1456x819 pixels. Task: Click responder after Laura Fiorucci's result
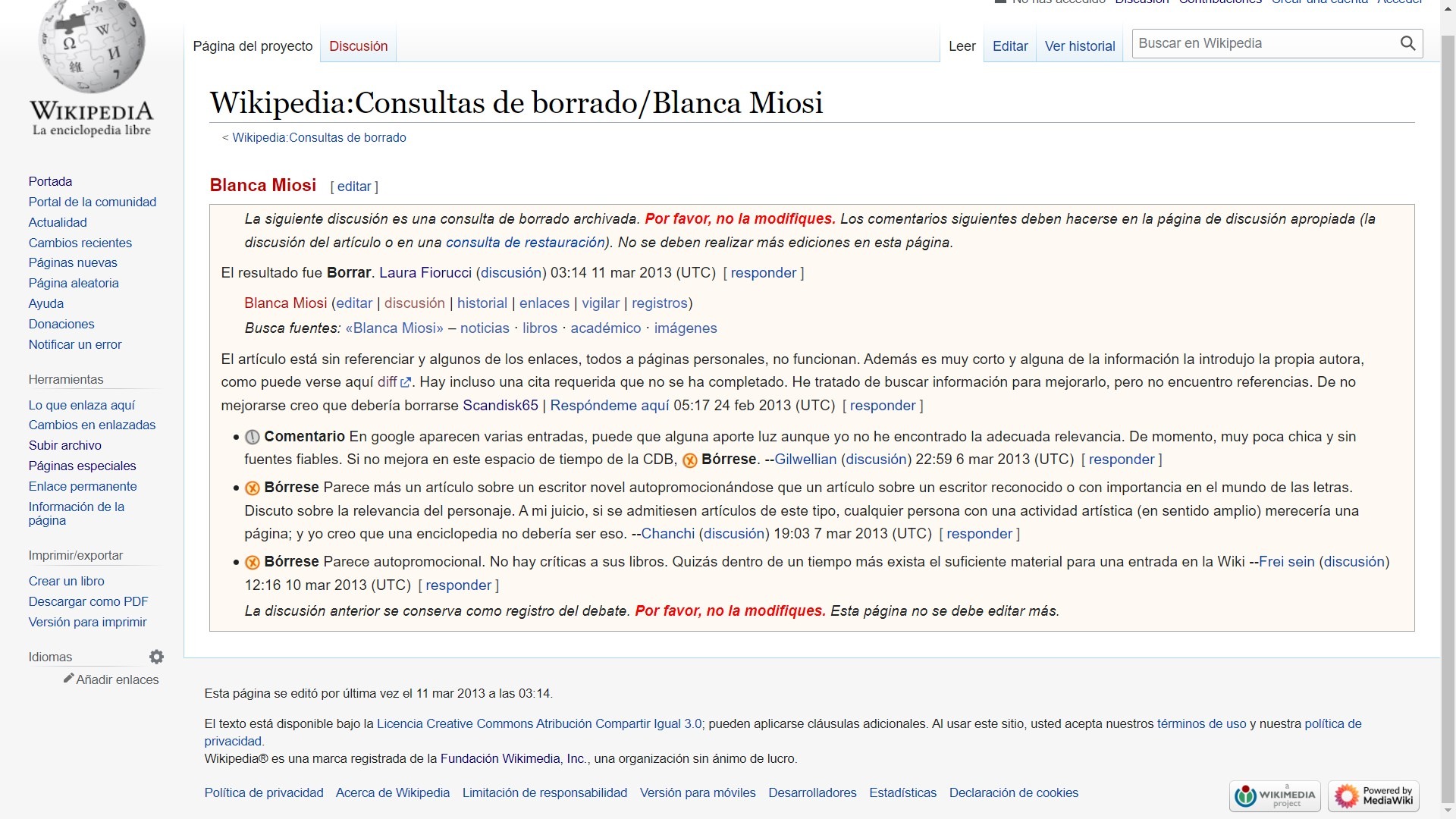coord(764,273)
